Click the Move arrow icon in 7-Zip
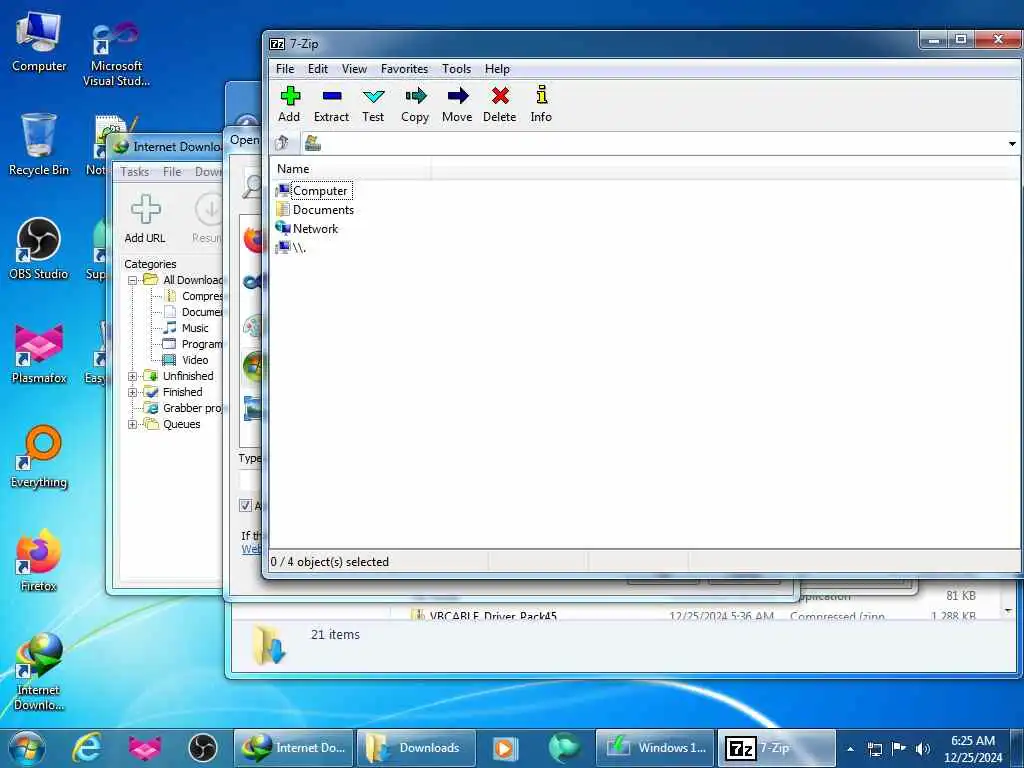Screen dimensions: 1024x768 coord(457,104)
